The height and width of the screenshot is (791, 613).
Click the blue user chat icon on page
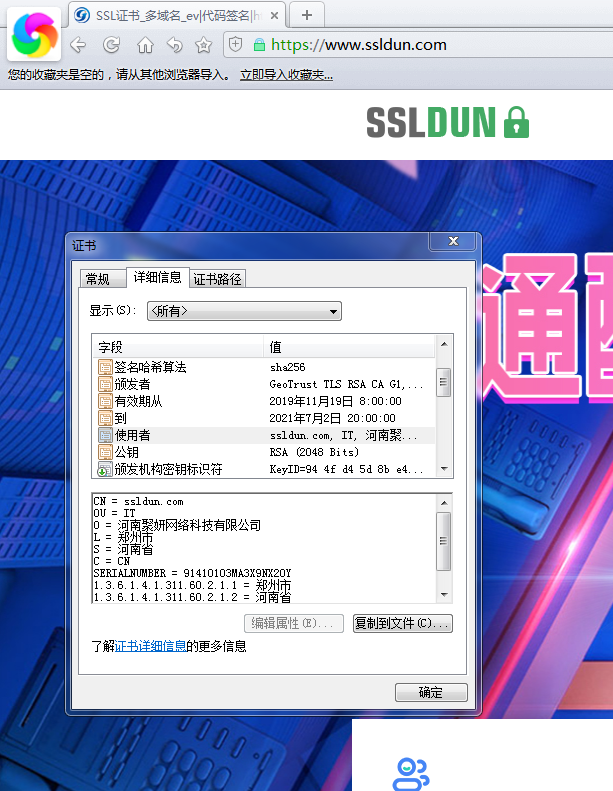point(411,774)
